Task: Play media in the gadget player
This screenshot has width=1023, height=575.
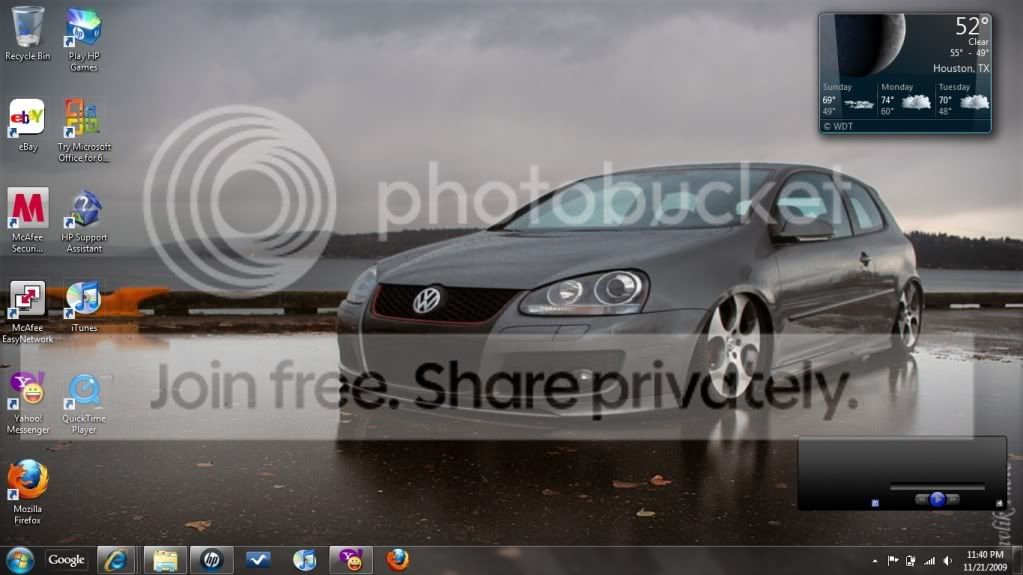Action: [x=938, y=499]
